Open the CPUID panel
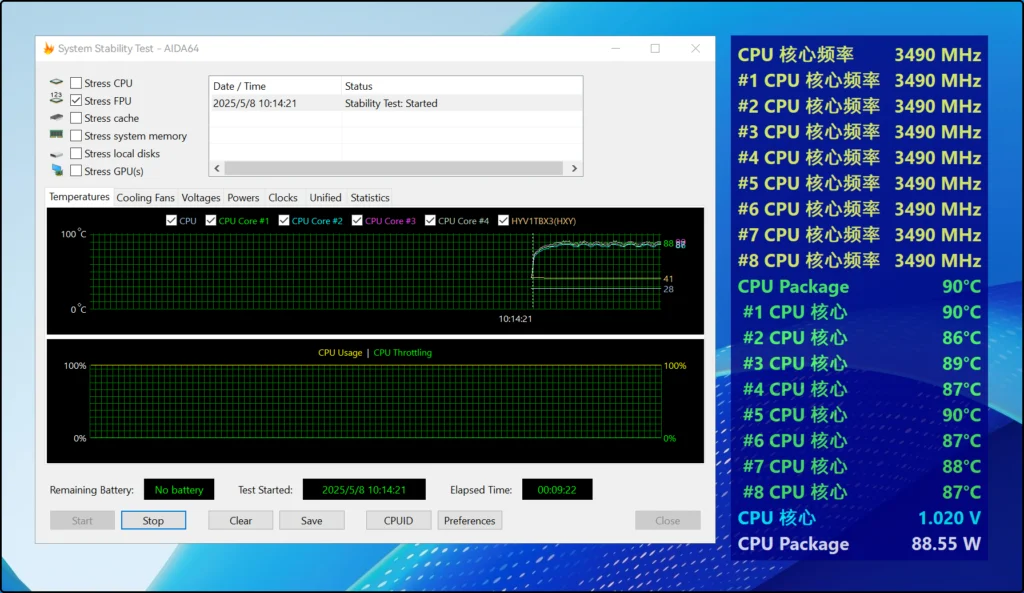The height and width of the screenshot is (593, 1024). (x=398, y=521)
